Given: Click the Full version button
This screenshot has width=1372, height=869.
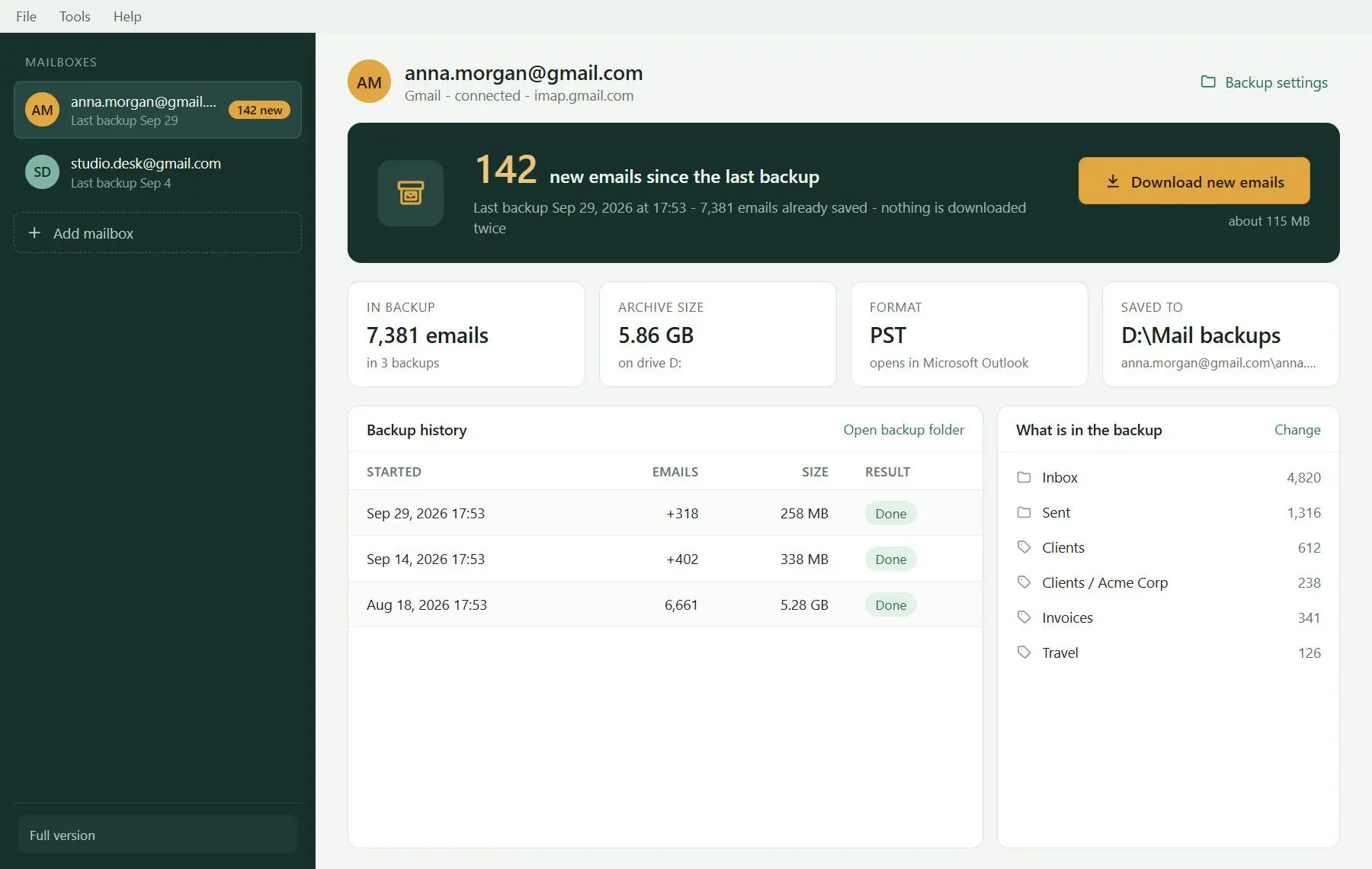Looking at the screenshot, I should 158,835.
